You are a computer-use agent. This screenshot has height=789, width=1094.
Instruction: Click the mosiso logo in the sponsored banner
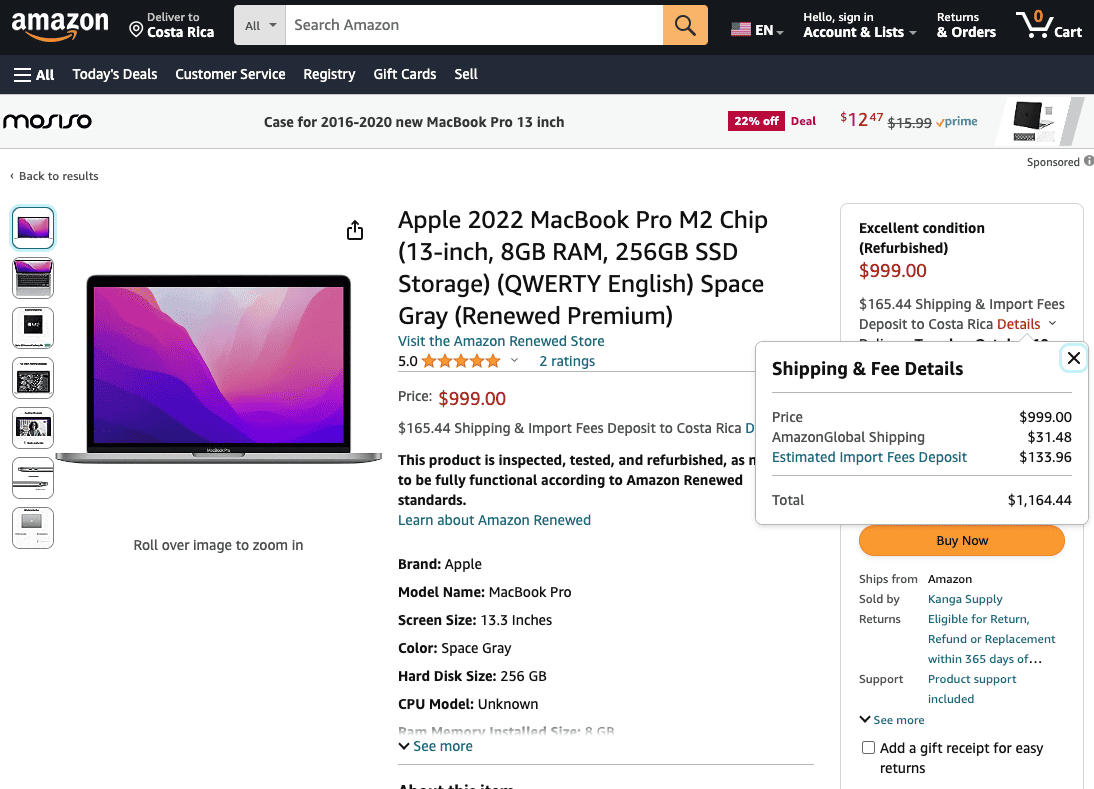tap(47, 120)
